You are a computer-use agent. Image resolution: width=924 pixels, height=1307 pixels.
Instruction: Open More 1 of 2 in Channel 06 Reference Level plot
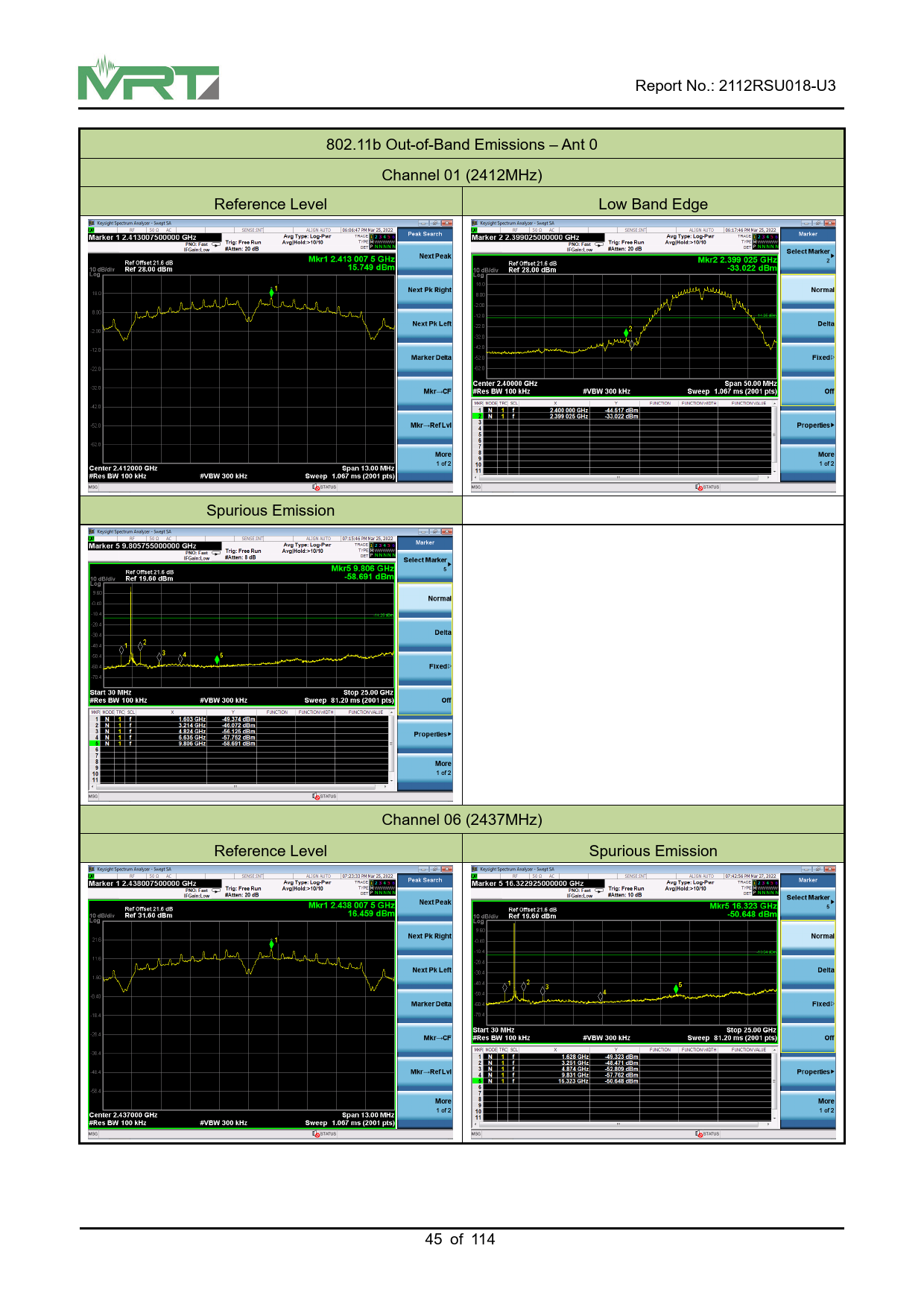click(425, 1106)
